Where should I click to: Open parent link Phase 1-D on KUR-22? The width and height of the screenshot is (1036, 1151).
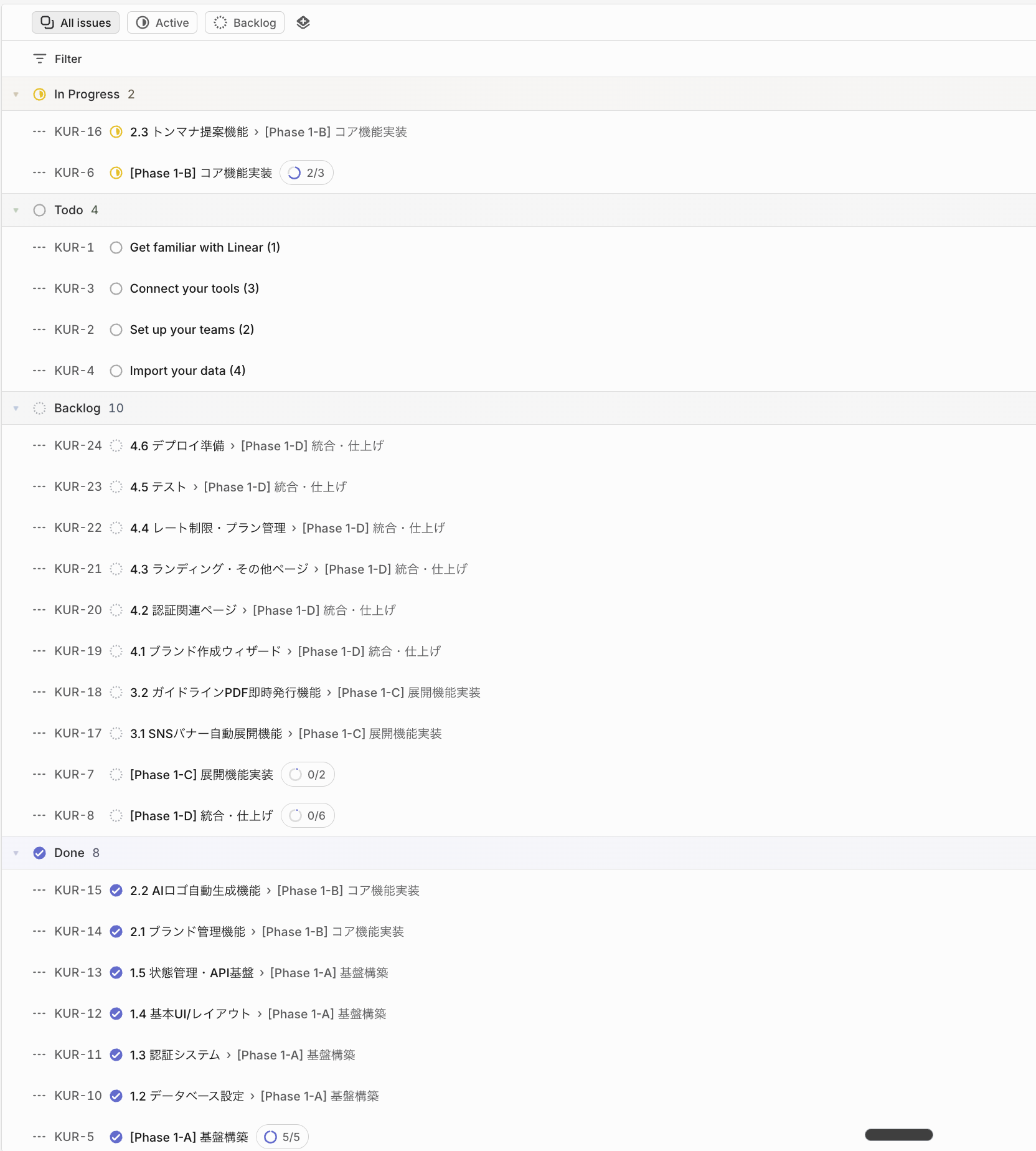374,528
